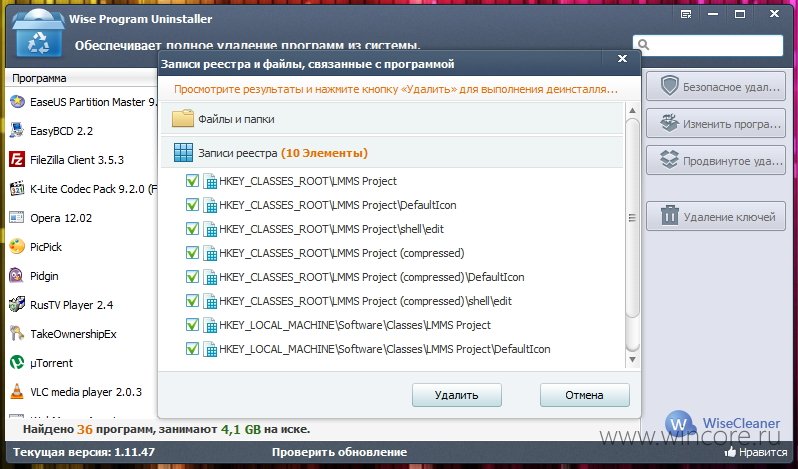Open the title bar menu icon
Image resolution: width=798 pixels, height=469 pixels.
coord(686,14)
